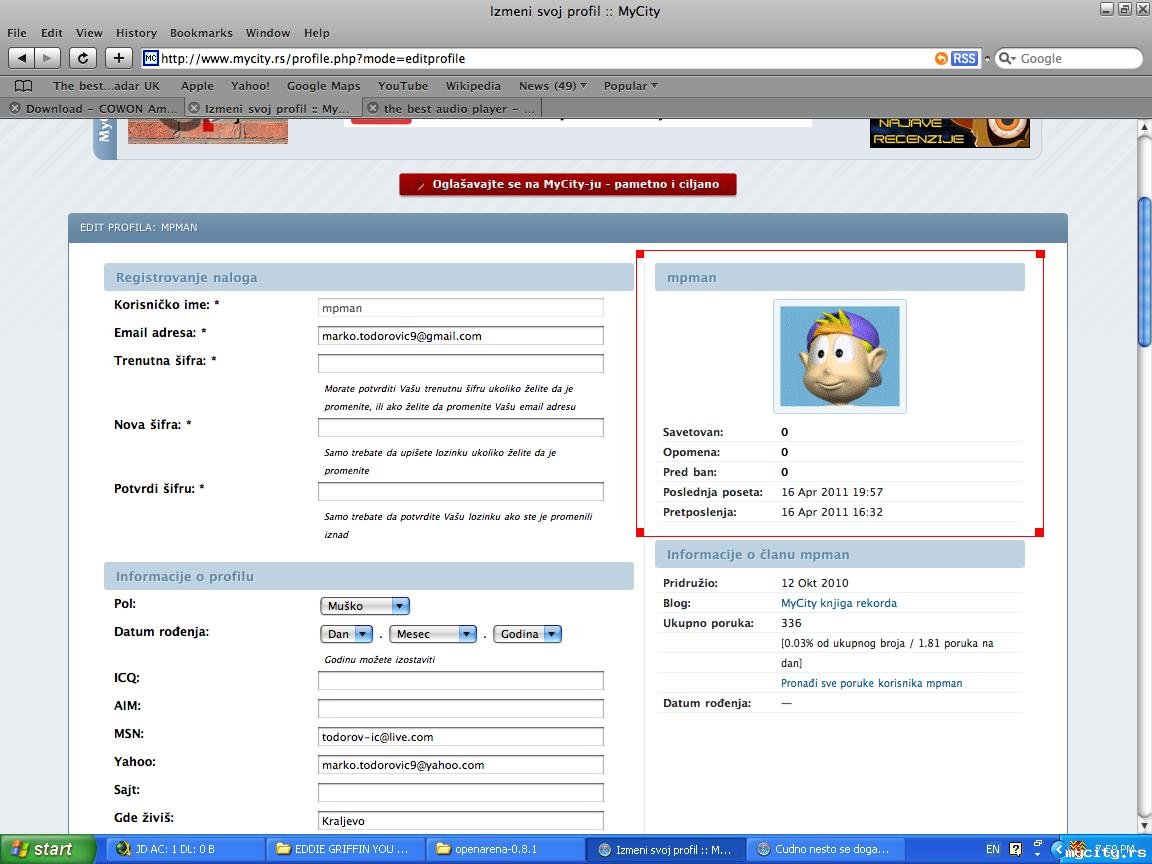Open the Yahoo! bookmark
Viewport: 1152px width, 864px height.
point(250,86)
